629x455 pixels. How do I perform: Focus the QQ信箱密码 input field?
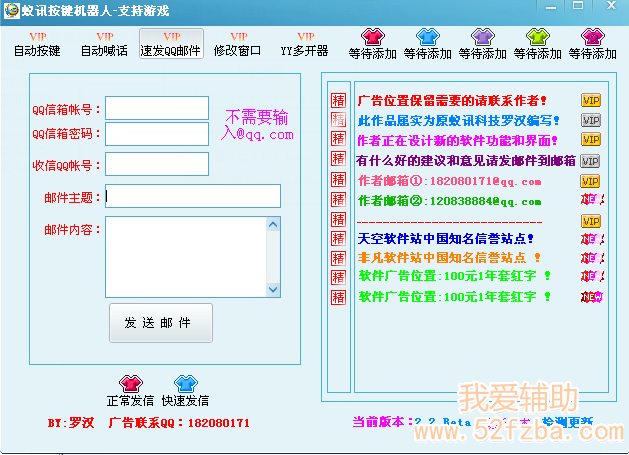point(157,134)
